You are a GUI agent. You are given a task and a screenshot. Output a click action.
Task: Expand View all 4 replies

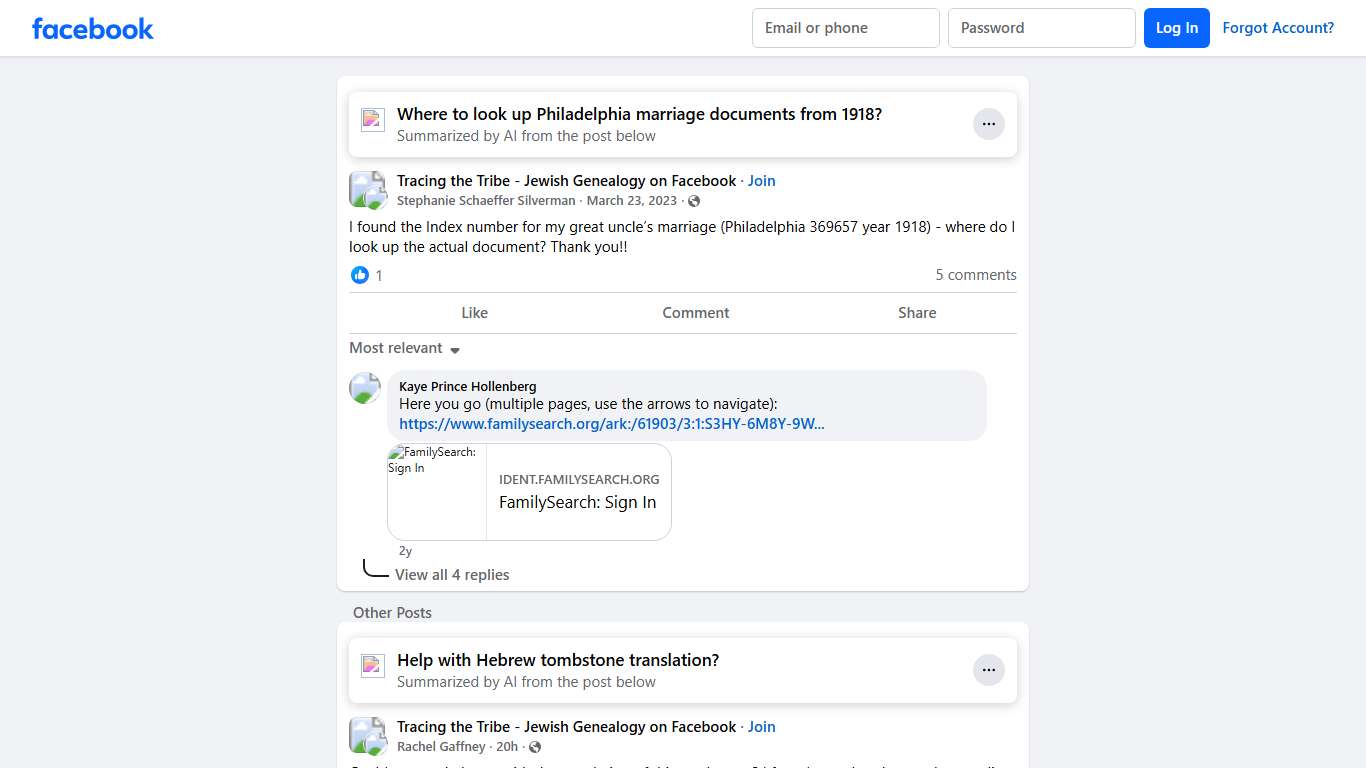(x=452, y=574)
